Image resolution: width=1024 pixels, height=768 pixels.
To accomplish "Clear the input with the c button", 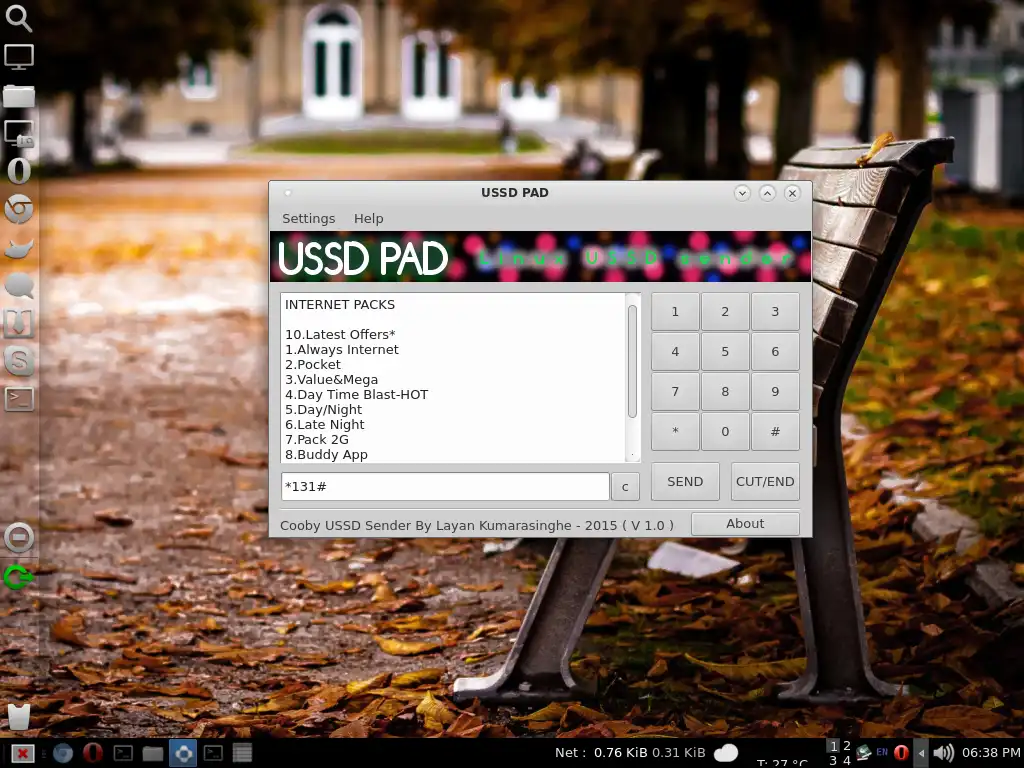I will click(625, 487).
